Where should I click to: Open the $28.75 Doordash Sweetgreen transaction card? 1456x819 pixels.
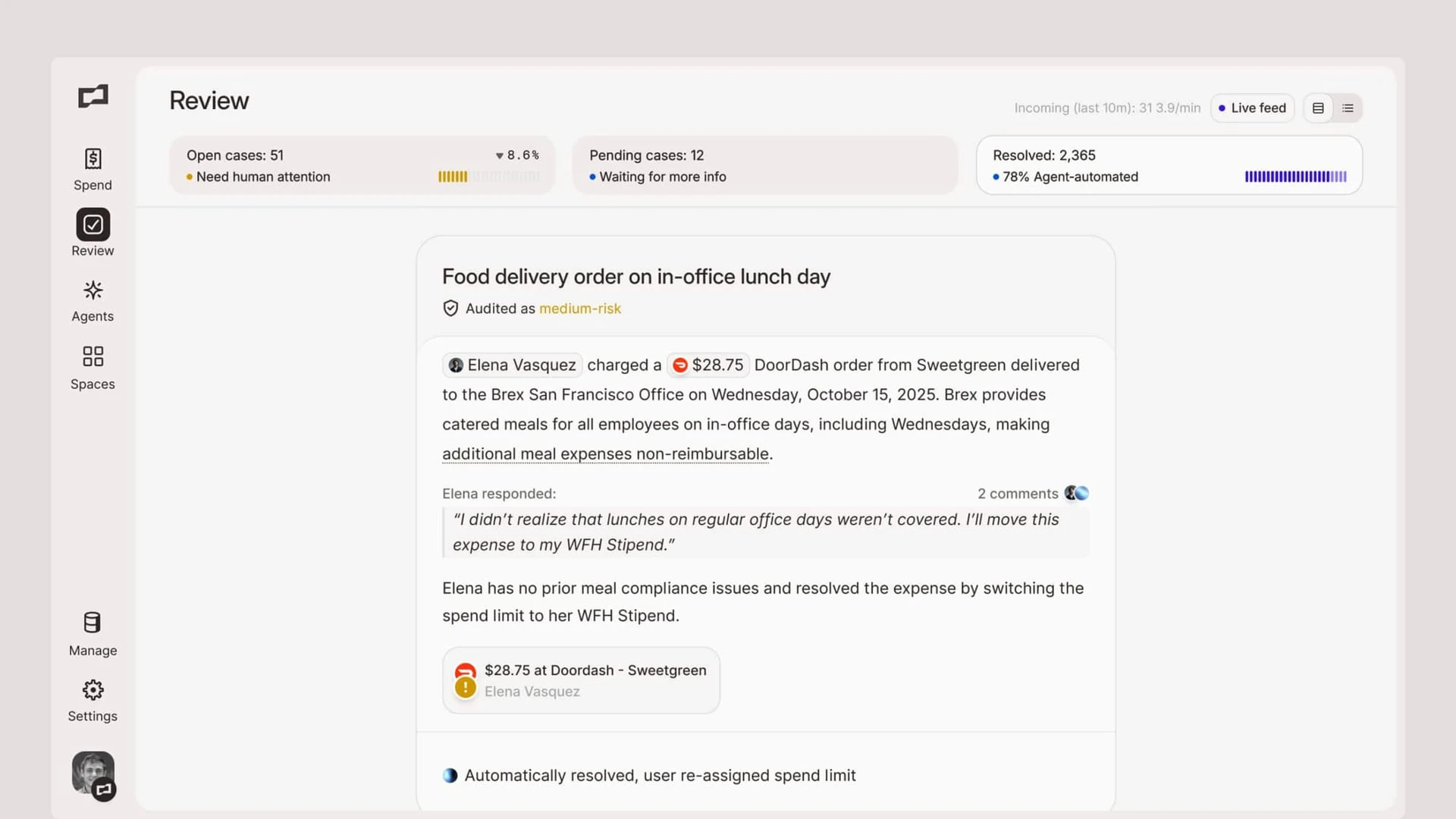pos(581,680)
